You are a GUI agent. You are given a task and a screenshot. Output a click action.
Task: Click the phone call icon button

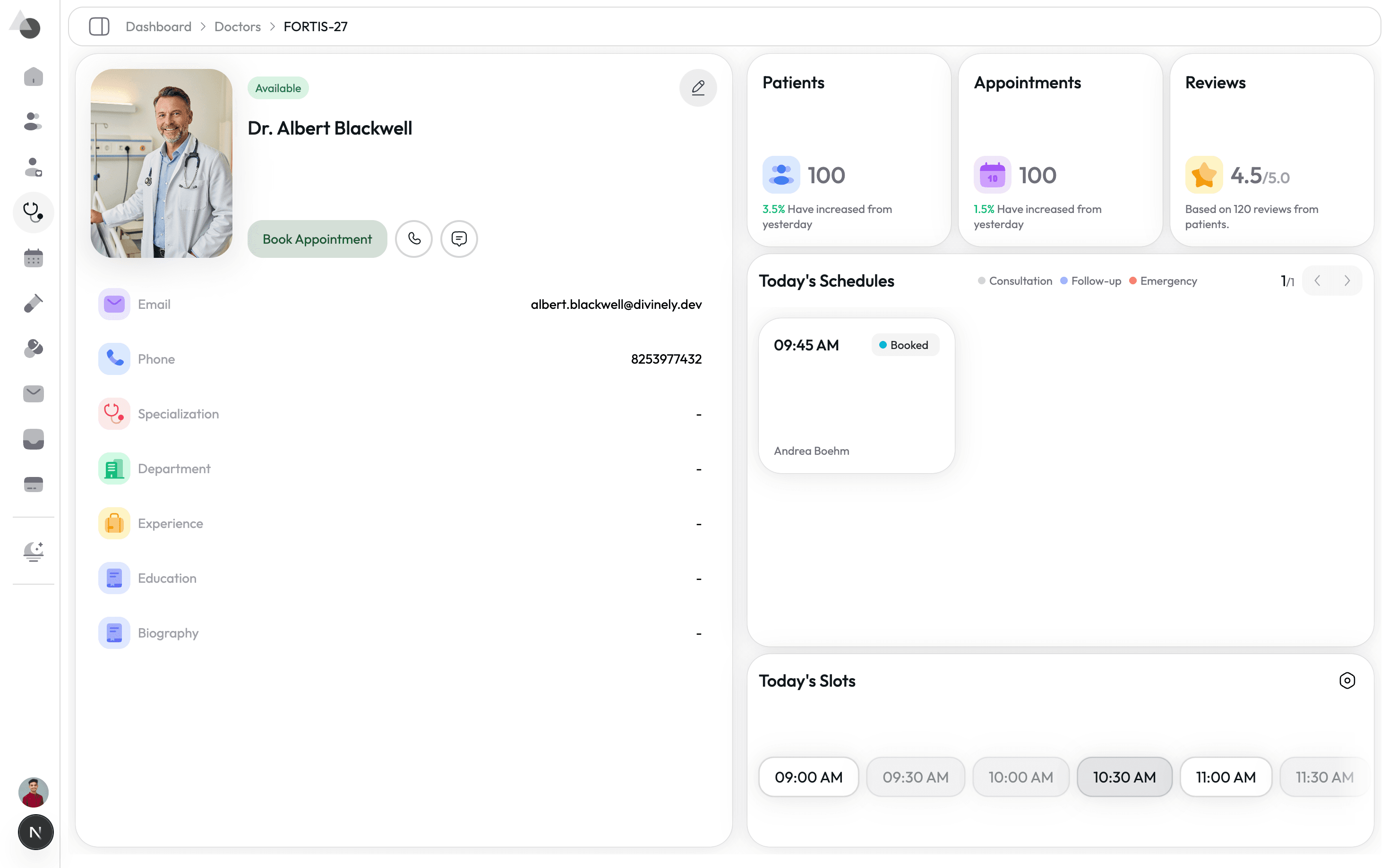pyautogui.click(x=413, y=239)
